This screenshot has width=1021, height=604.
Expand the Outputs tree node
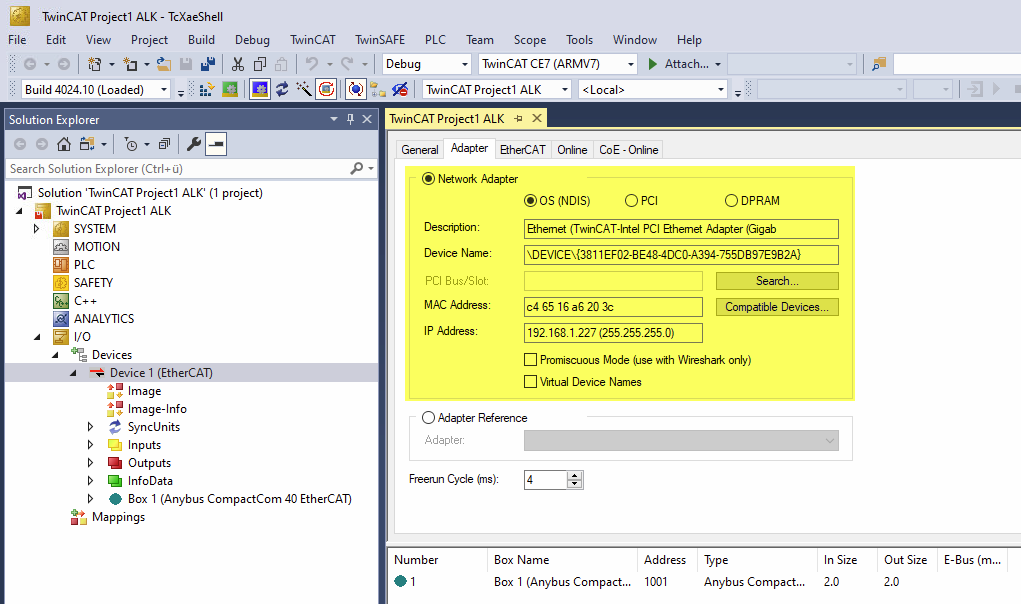click(91, 463)
